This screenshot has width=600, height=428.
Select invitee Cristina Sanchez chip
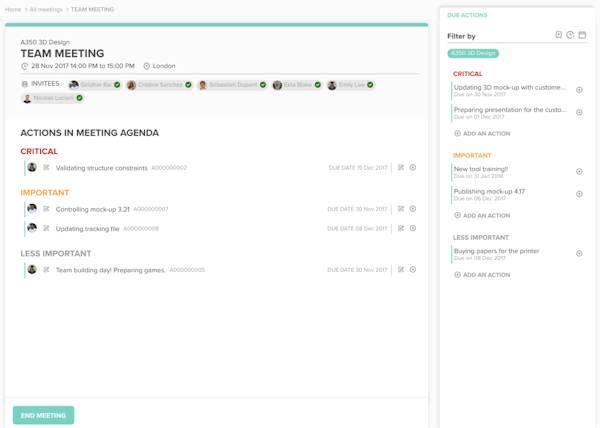click(x=159, y=85)
